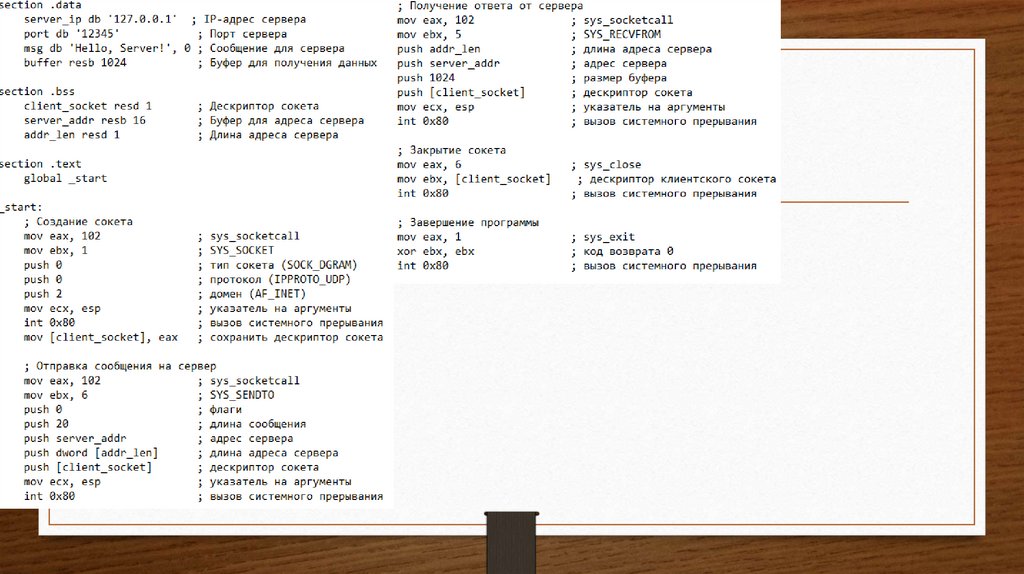Click the comment "; sys_close"
Screen dimensions: 1024x574
[x=606, y=165]
